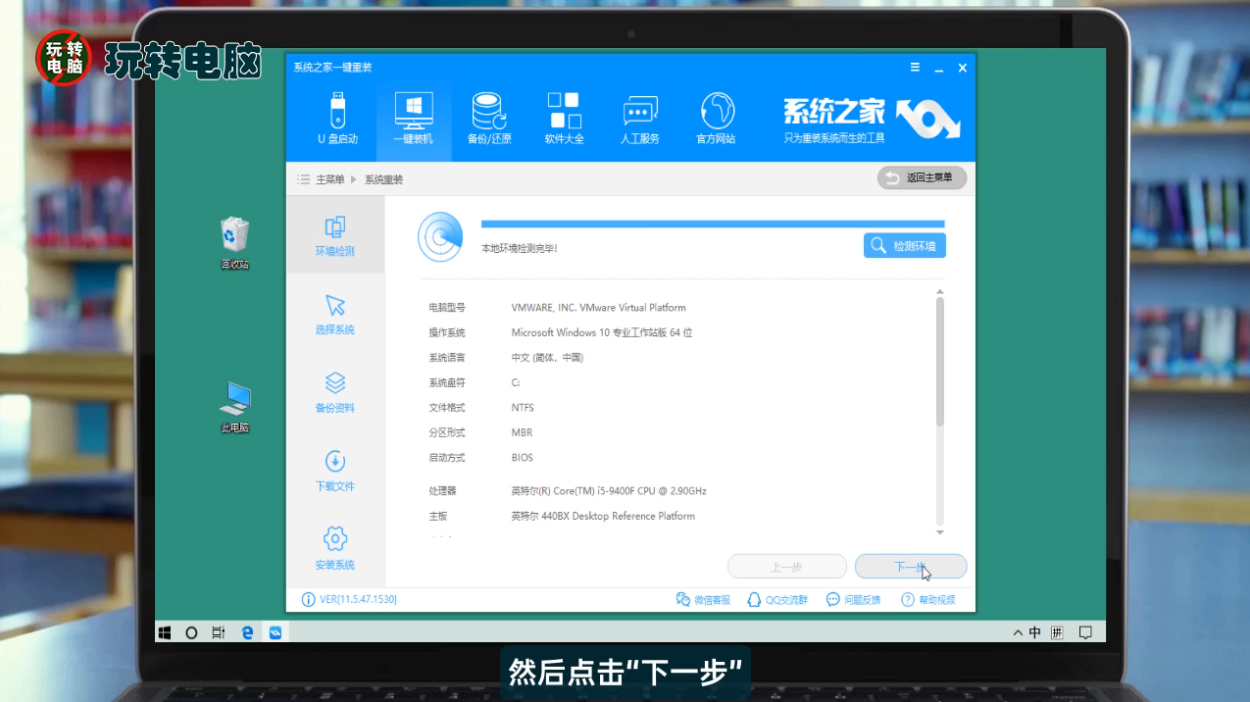Click the 电脑型号 label
This screenshot has height=702, width=1250.
447,308
